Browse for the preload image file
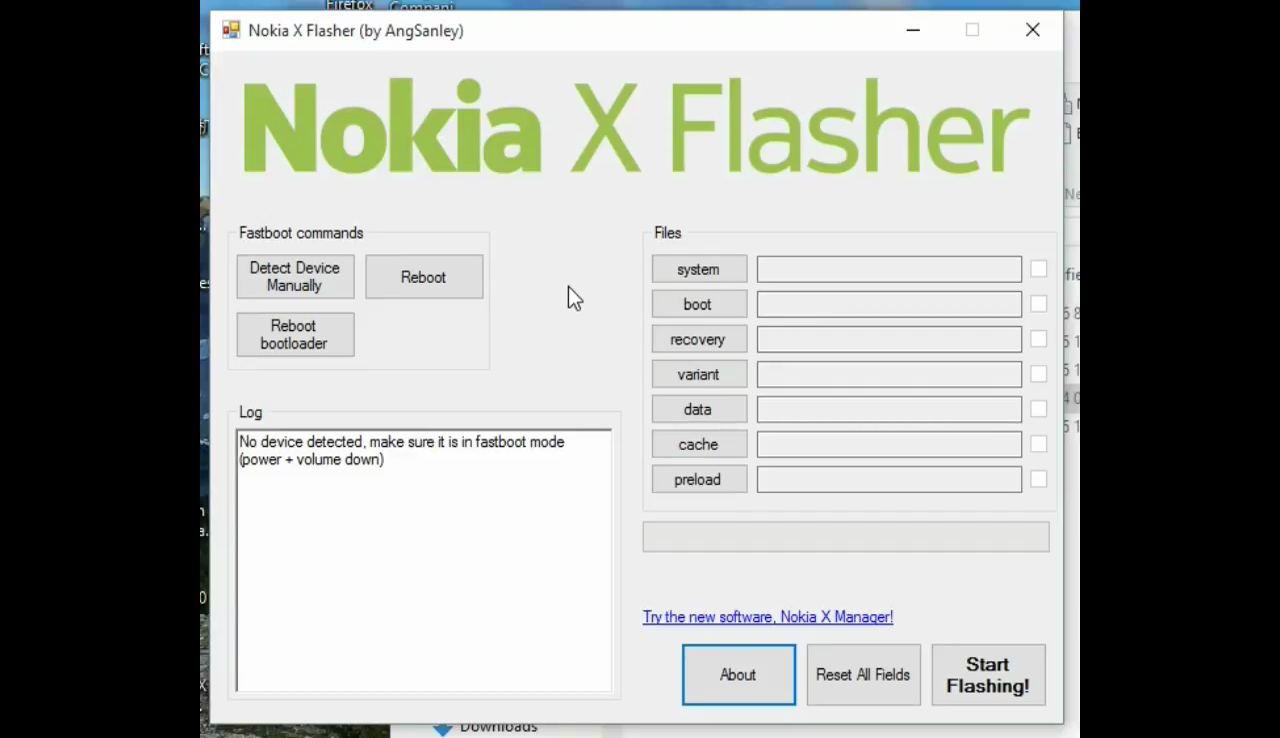The height and width of the screenshot is (738, 1280). (x=699, y=479)
